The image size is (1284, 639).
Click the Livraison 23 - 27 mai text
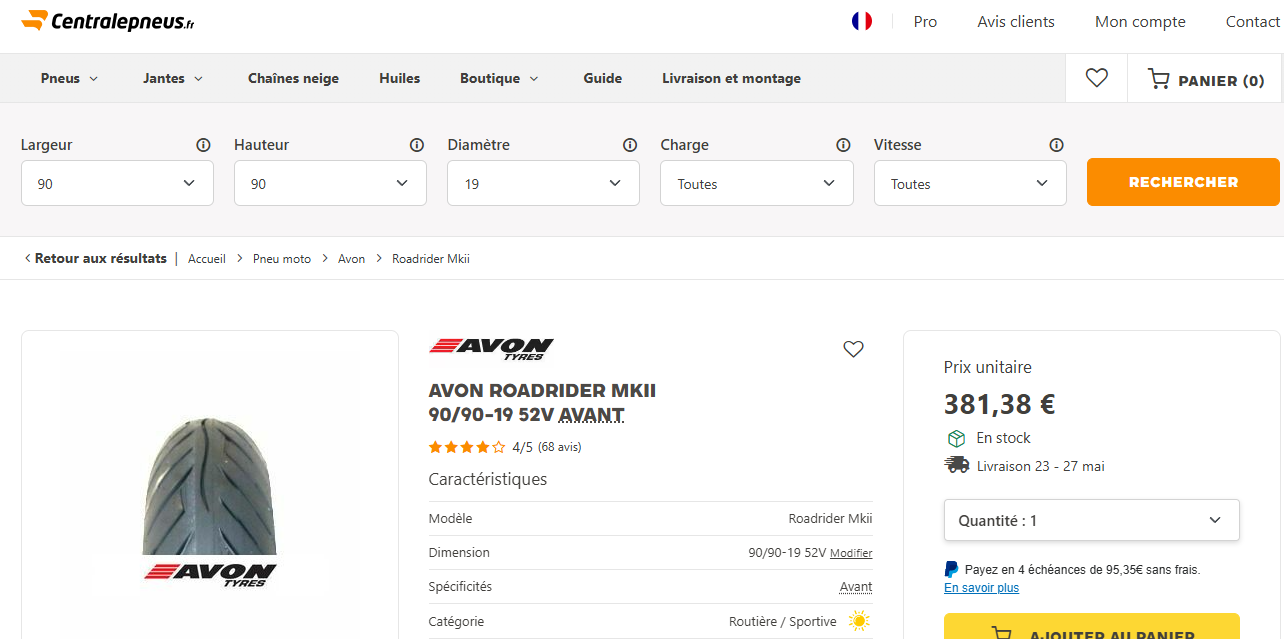1041,466
